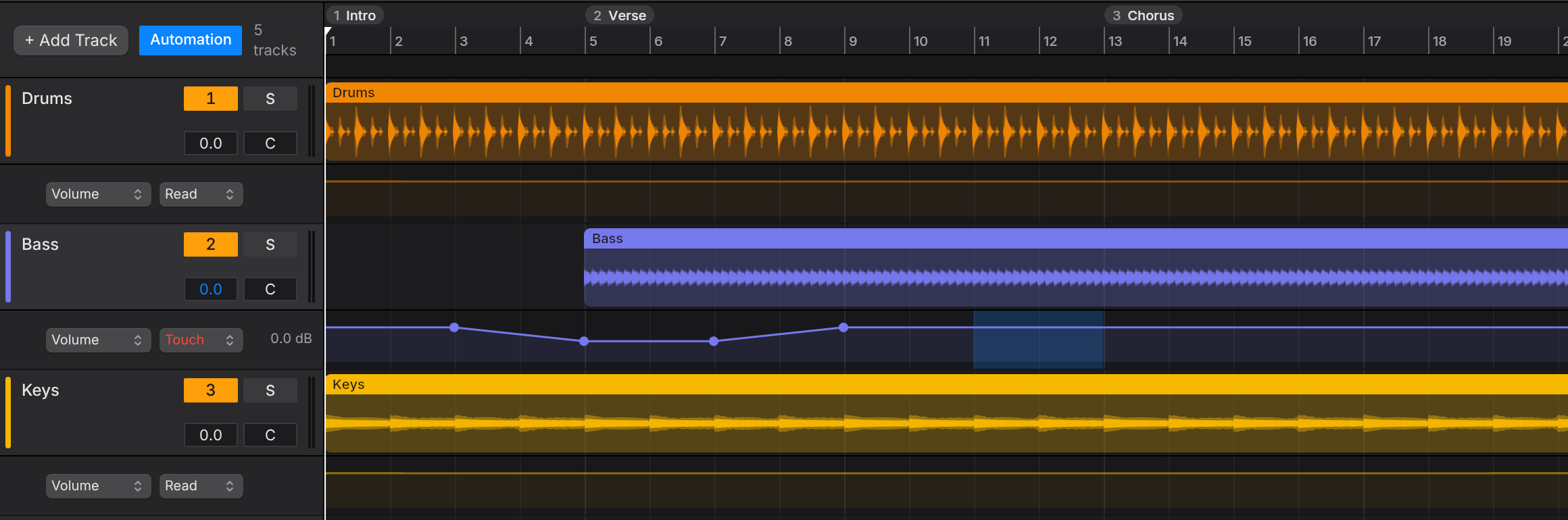This screenshot has height=520, width=1568.
Task: Jump to the Chorus section marker
Action: pyautogui.click(x=1144, y=16)
